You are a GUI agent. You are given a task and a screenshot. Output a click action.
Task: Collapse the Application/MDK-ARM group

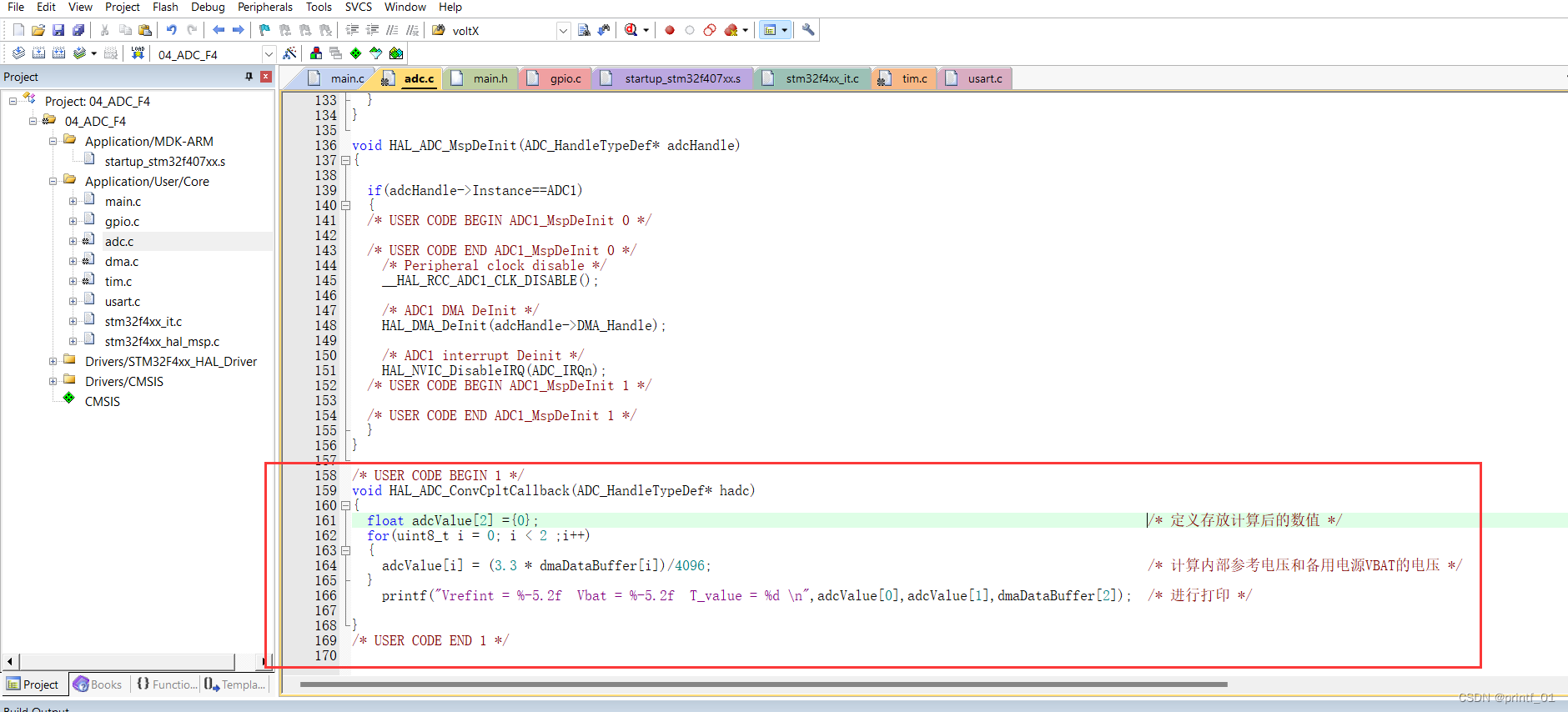53,141
